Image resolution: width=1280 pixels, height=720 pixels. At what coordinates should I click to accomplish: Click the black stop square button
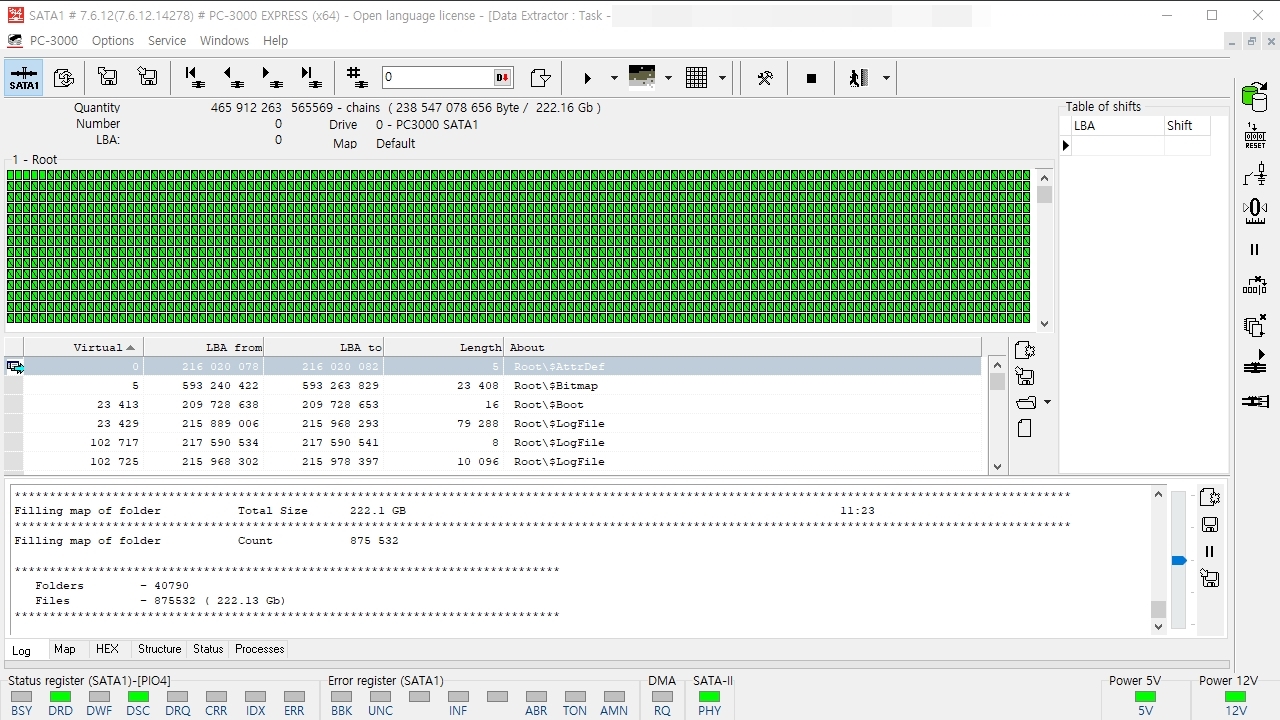[811, 78]
